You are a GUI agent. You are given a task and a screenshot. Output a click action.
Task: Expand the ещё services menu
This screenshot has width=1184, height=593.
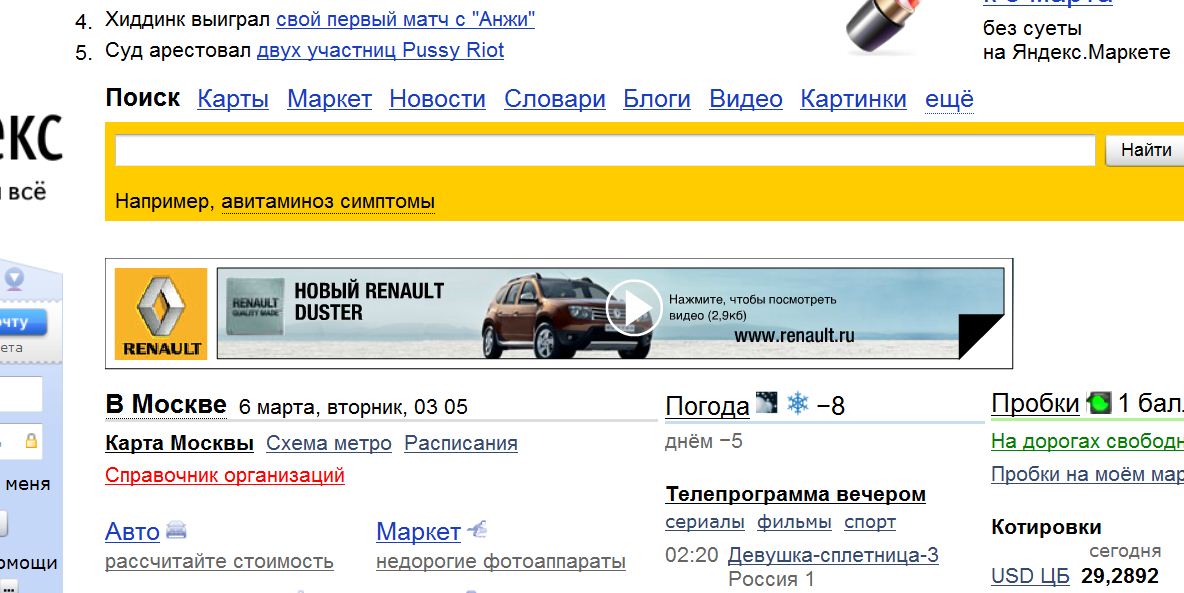point(949,99)
